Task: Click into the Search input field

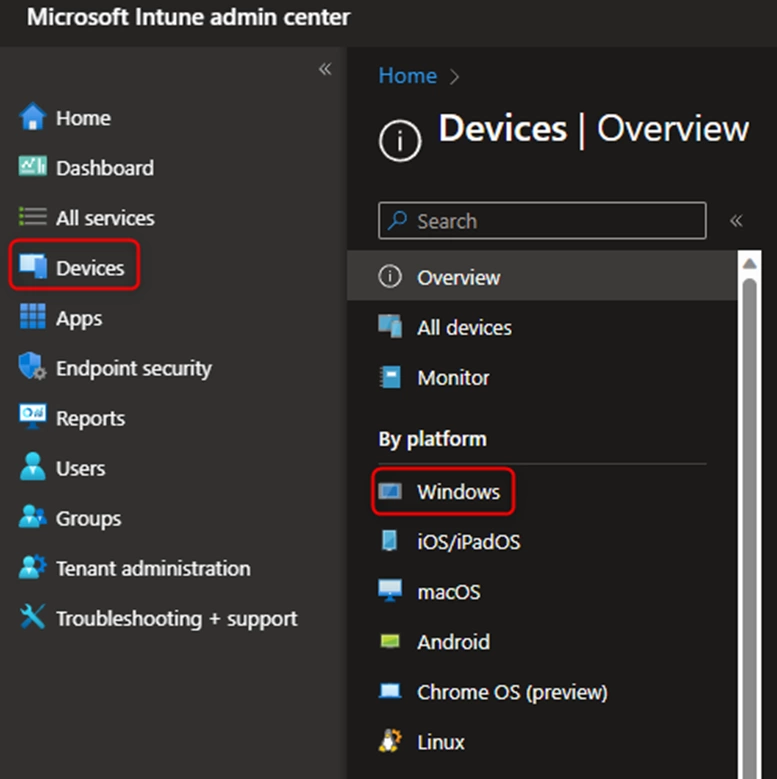Action: point(542,220)
